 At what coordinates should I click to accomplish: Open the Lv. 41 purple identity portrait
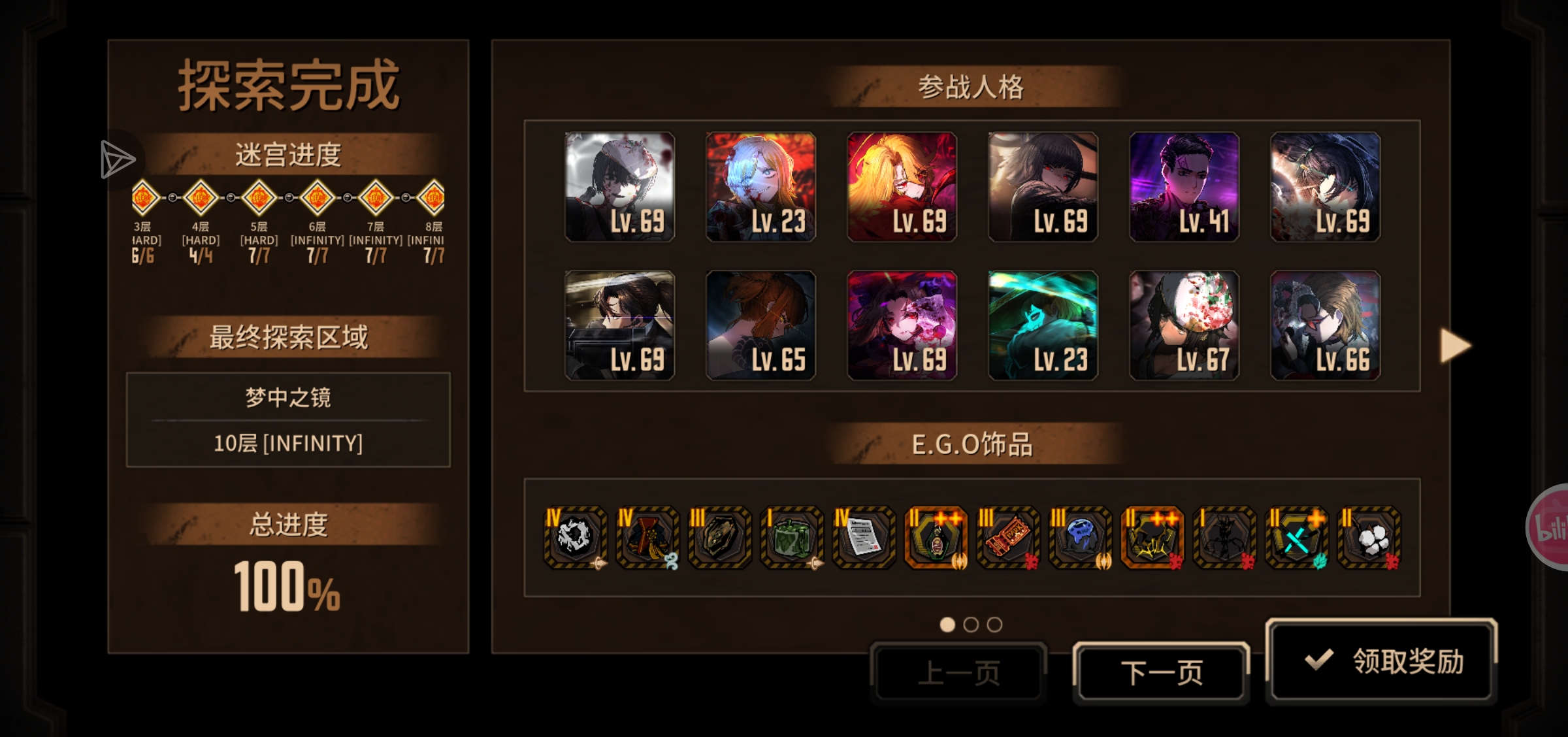click(1184, 187)
